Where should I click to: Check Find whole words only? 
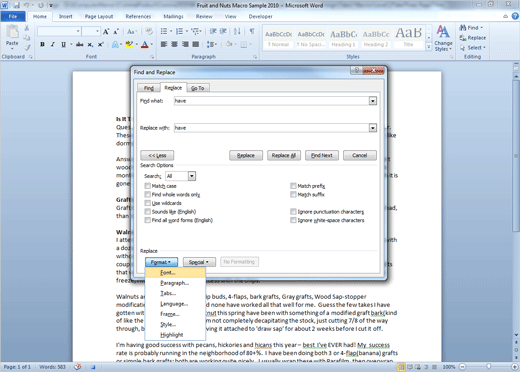148,194
